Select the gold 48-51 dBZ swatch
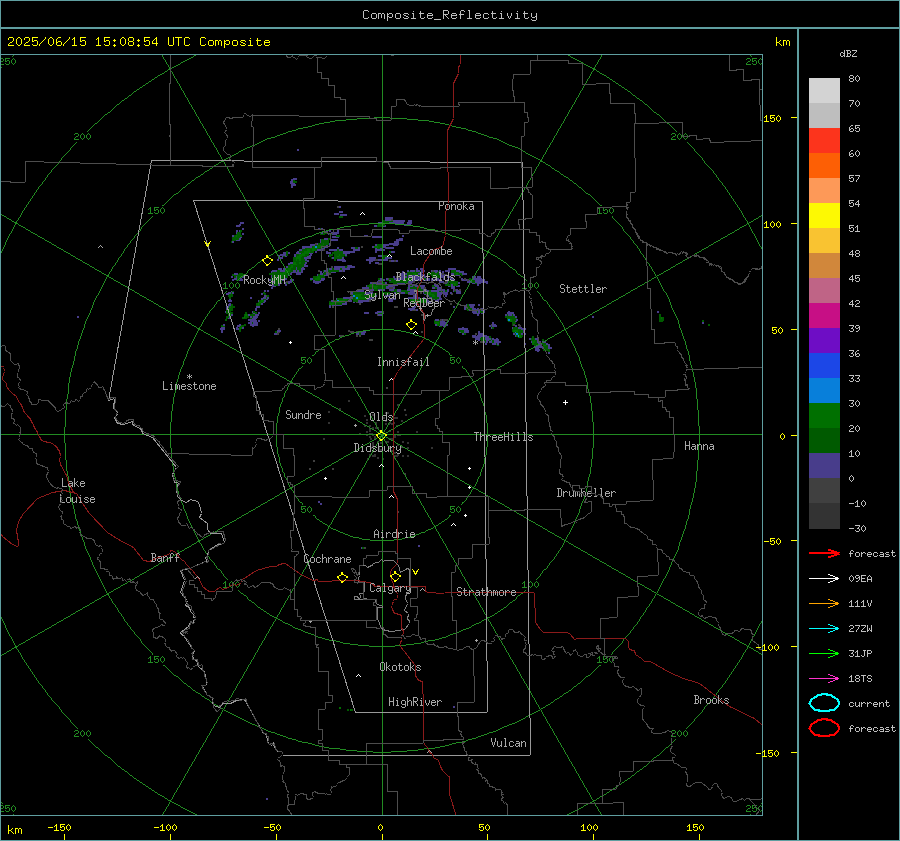This screenshot has width=900, height=841. click(x=824, y=241)
